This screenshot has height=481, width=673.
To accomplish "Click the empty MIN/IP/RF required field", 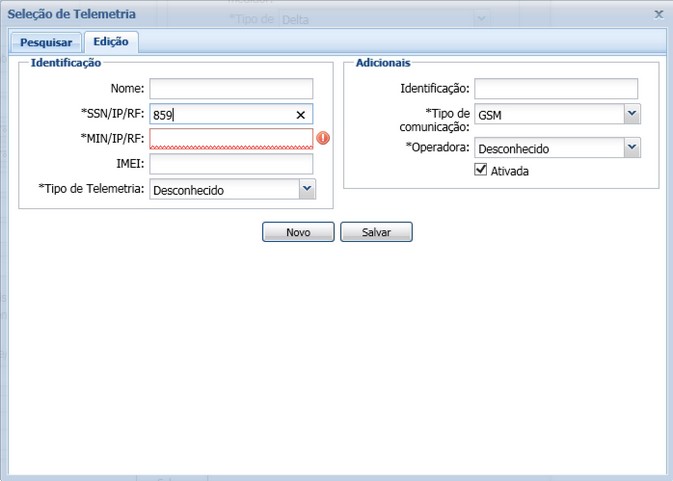I will tap(231, 139).
